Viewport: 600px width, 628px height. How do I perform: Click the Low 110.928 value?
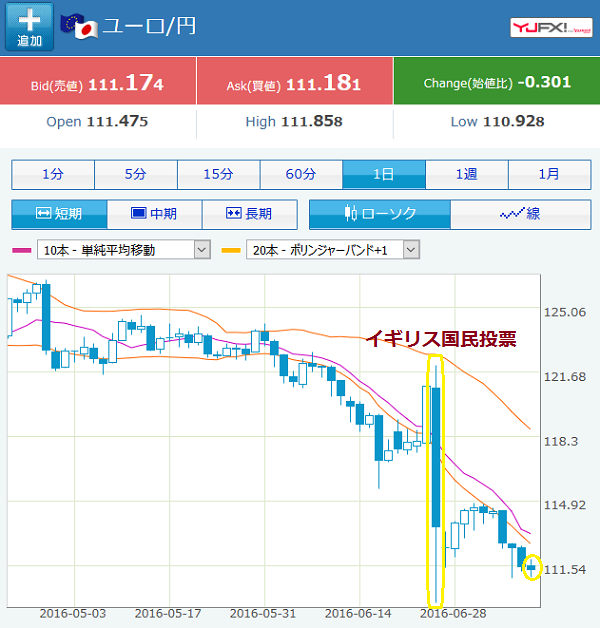pyautogui.click(x=497, y=122)
